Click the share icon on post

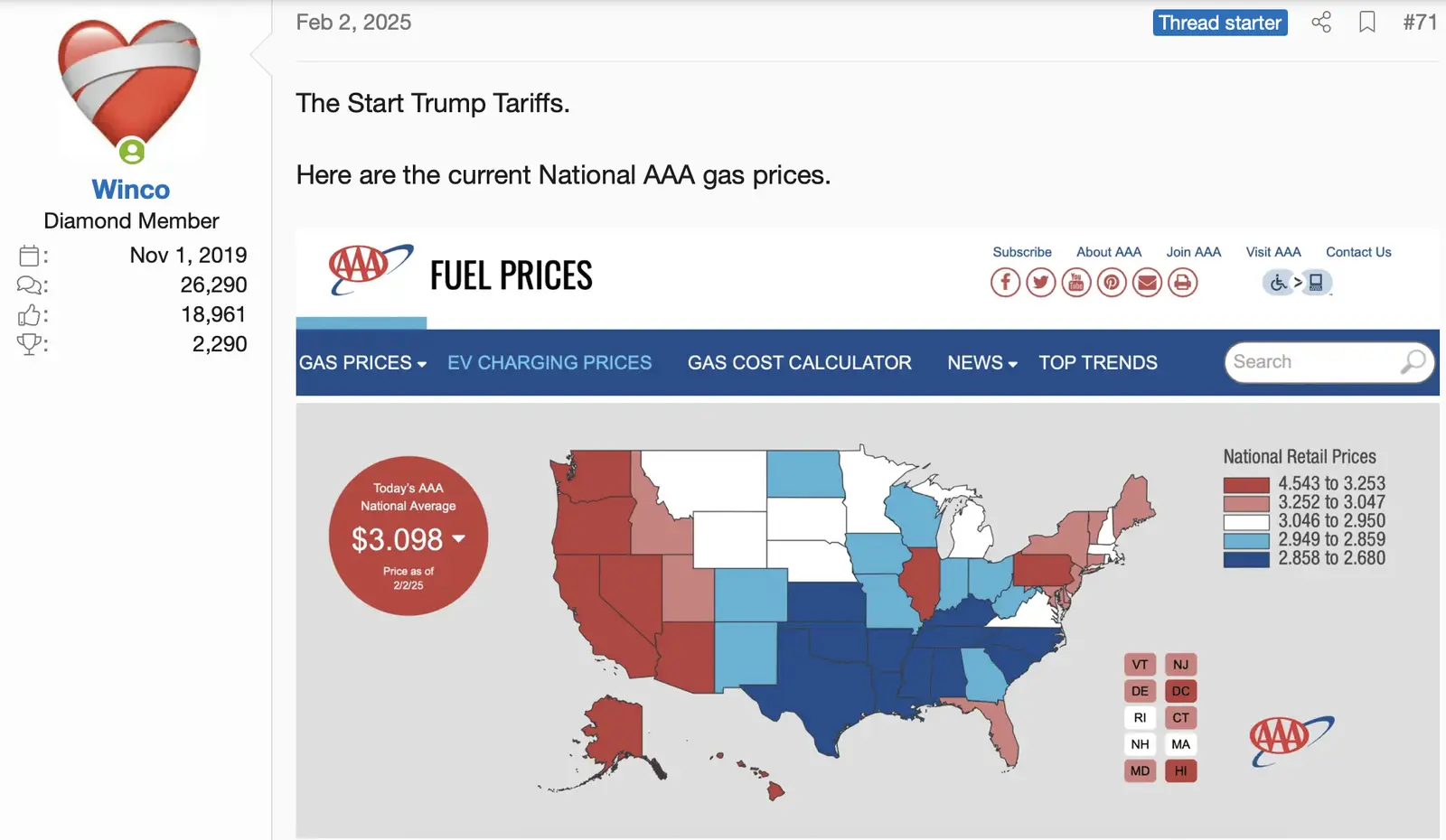point(1321,23)
